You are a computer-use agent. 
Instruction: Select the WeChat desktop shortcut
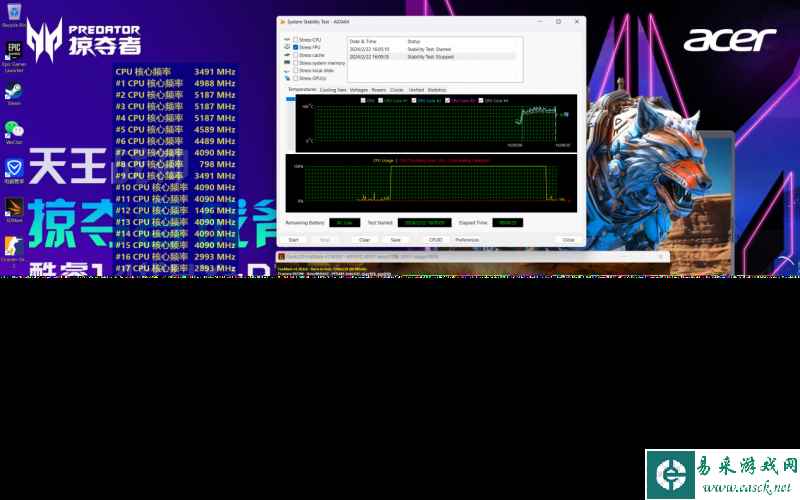click(14, 133)
